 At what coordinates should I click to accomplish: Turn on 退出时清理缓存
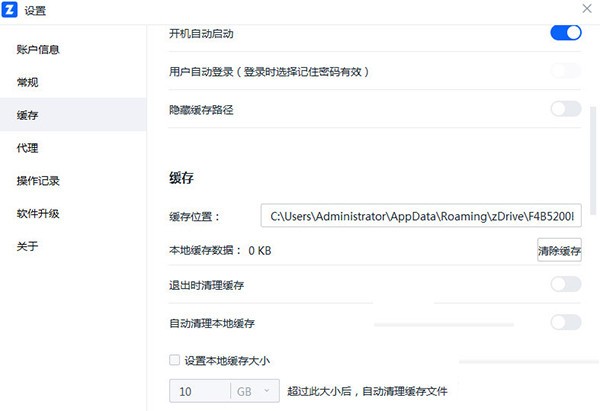[x=565, y=285]
